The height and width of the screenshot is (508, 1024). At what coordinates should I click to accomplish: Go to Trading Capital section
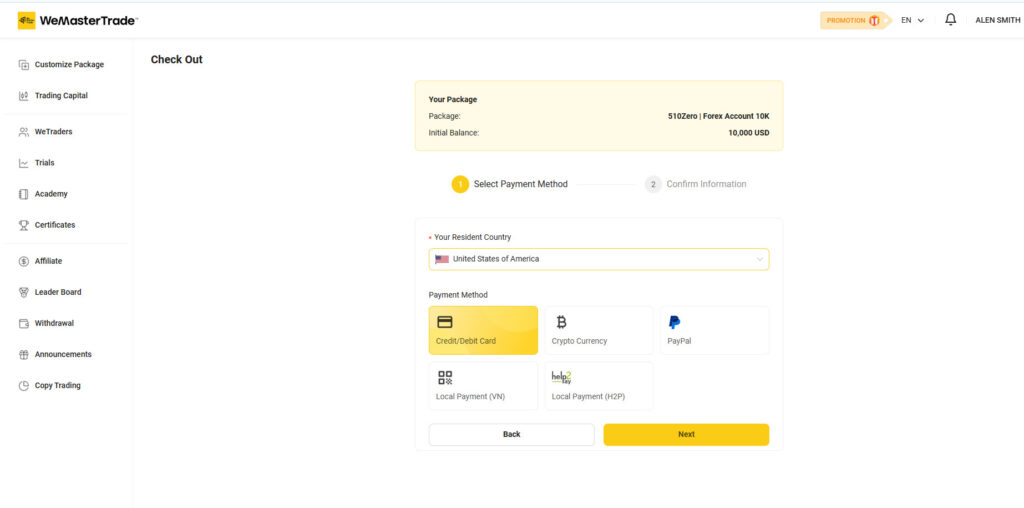pos(60,96)
